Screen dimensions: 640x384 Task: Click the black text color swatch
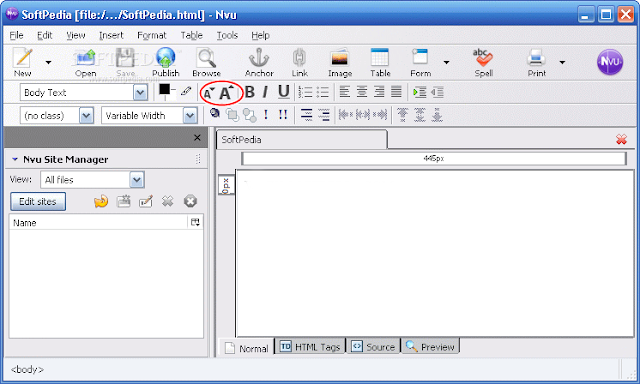164,89
